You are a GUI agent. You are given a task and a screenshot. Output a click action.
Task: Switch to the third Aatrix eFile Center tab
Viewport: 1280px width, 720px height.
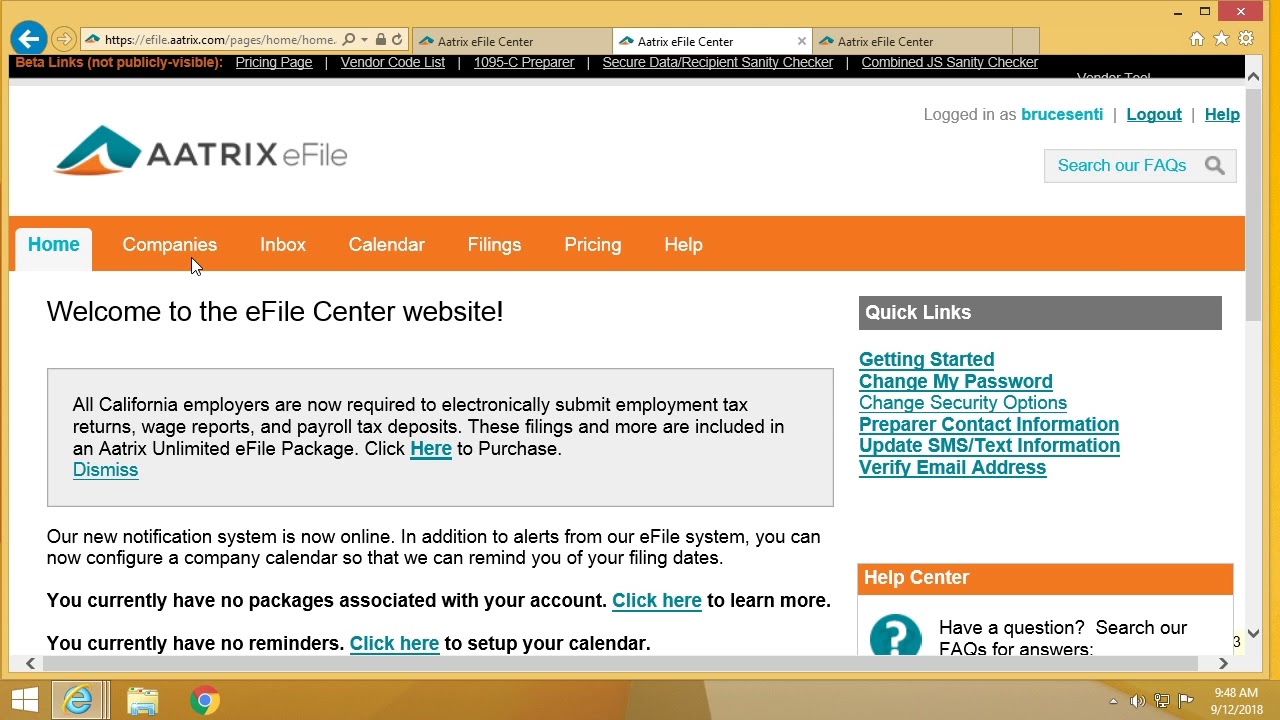[x=912, y=41]
